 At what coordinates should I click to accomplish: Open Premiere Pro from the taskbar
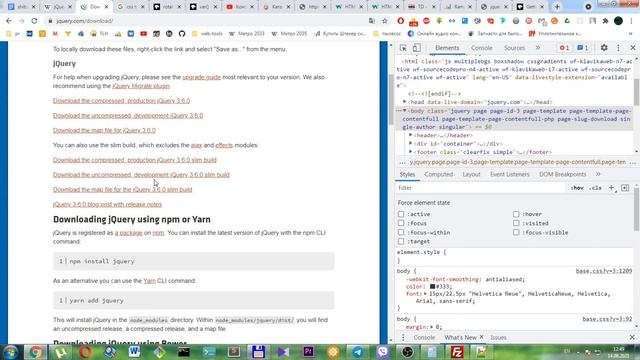point(309,352)
